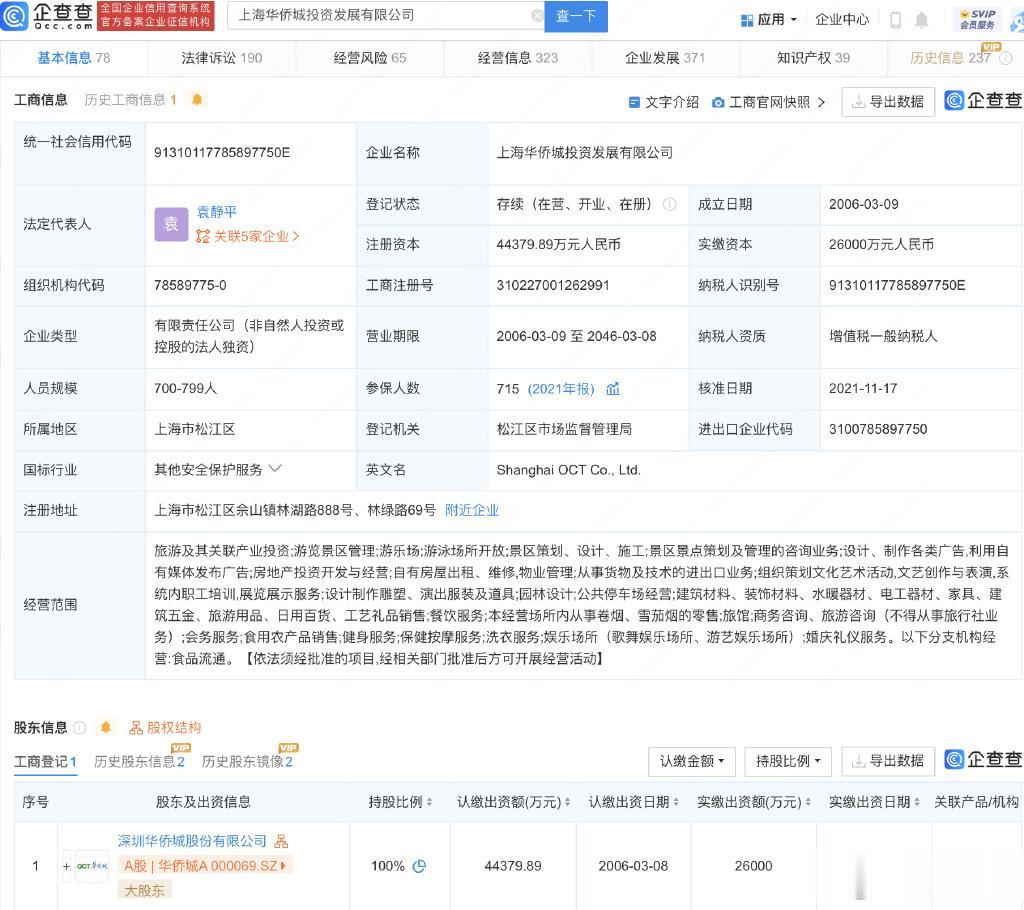
Task: Click the 查一下 search button
Action: pyautogui.click(x=575, y=16)
